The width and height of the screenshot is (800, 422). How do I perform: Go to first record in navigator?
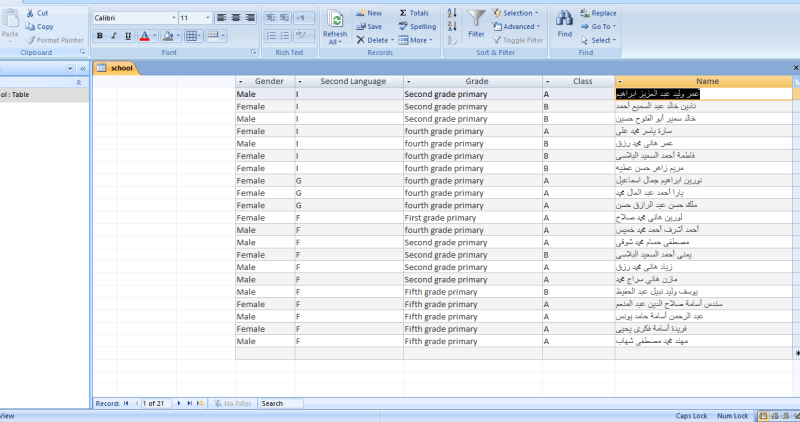point(126,403)
